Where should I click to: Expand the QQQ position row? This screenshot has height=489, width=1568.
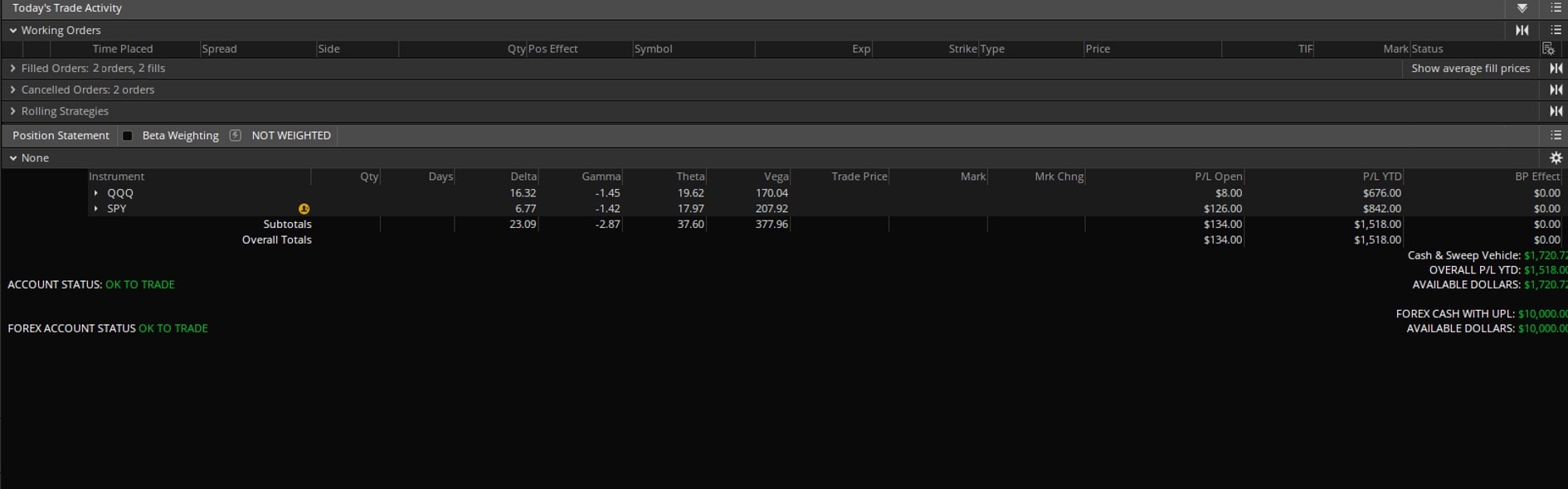(x=96, y=193)
